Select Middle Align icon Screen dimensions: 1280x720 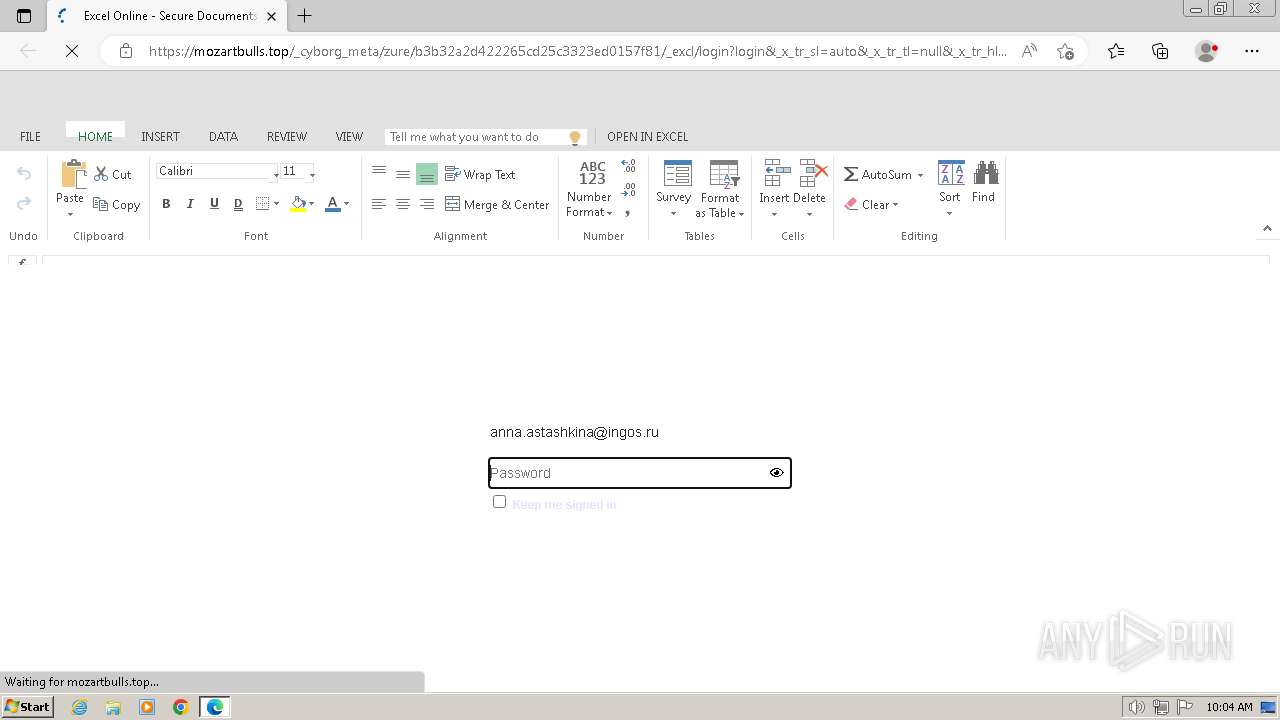click(x=403, y=174)
